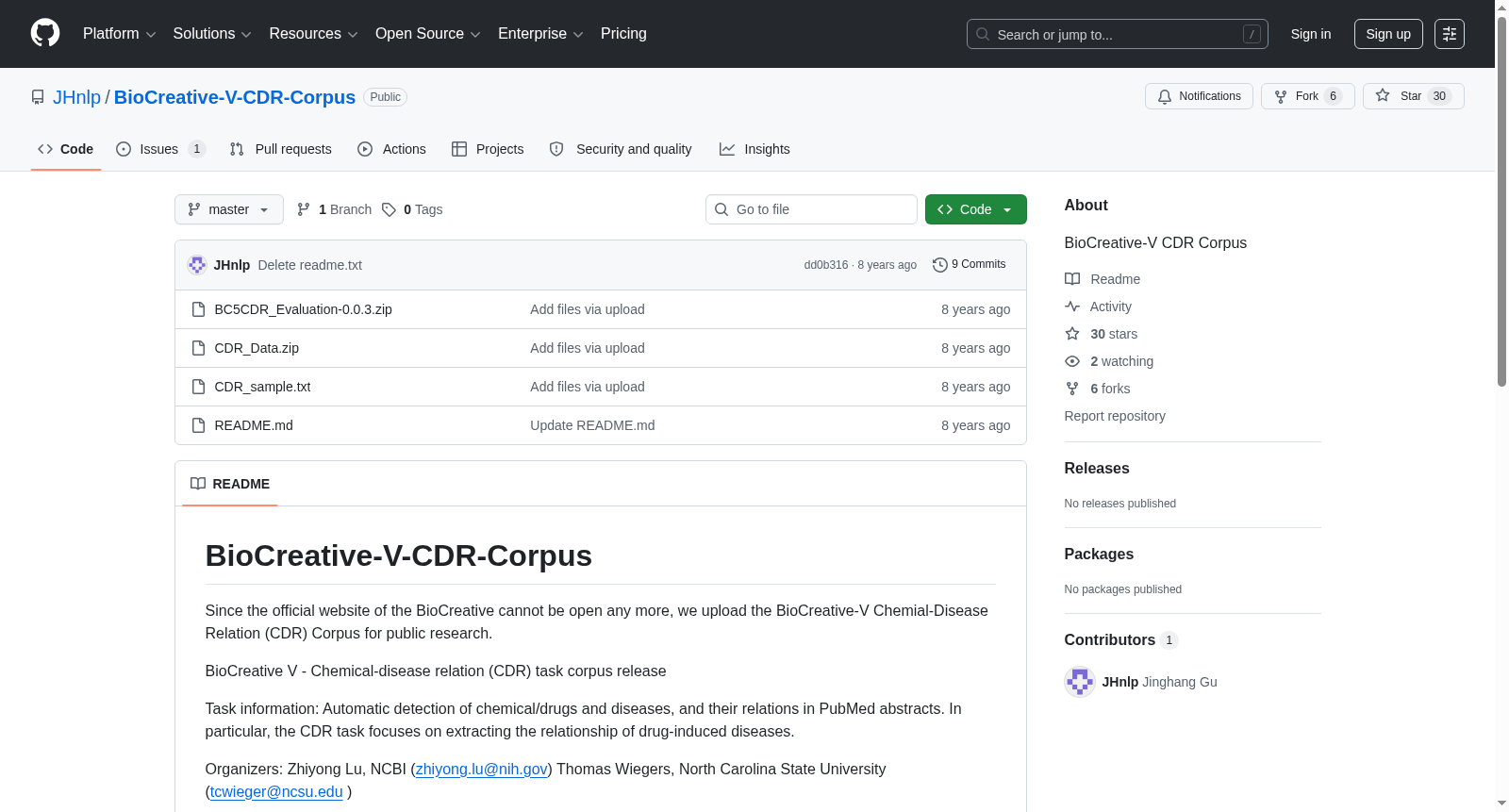
Task: Open the Update README.md commit link
Action: click(x=592, y=425)
